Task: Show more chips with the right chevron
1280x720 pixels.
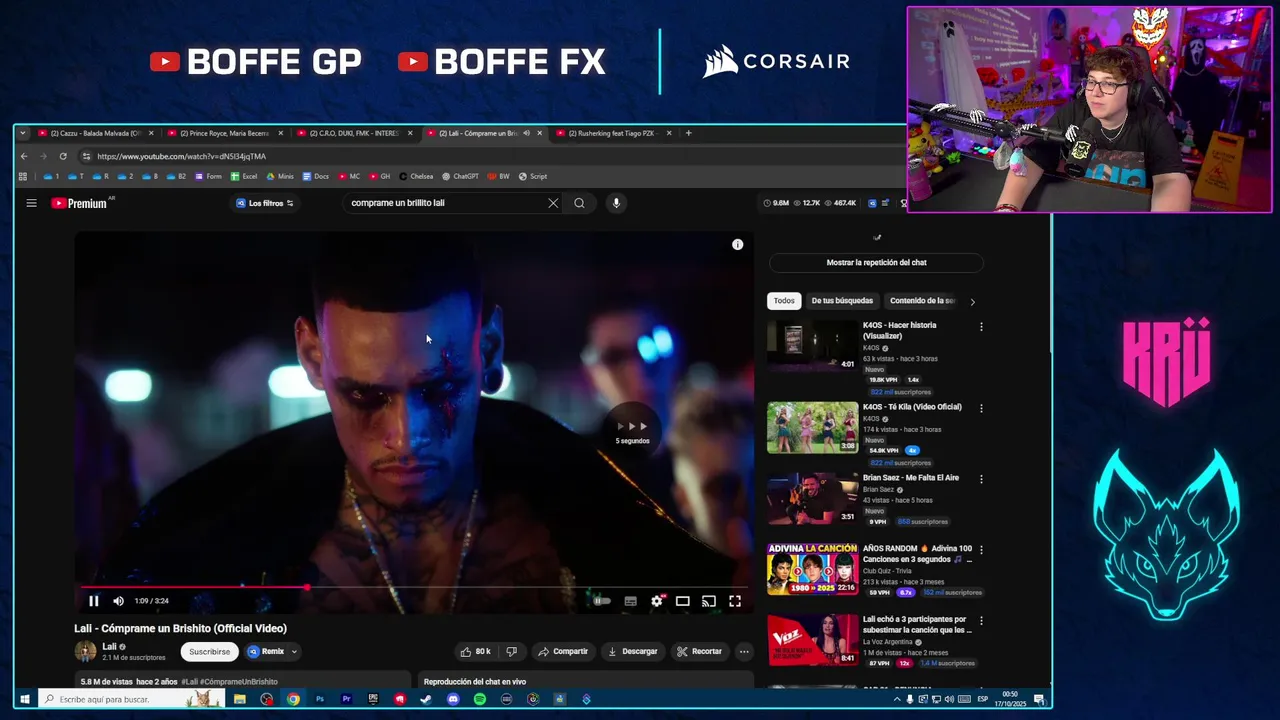Action: tap(972, 301)
